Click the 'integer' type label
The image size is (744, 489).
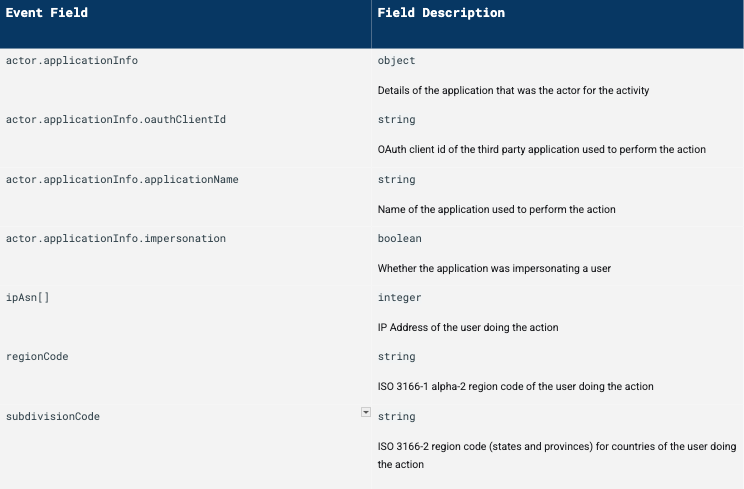pos(399,298)
